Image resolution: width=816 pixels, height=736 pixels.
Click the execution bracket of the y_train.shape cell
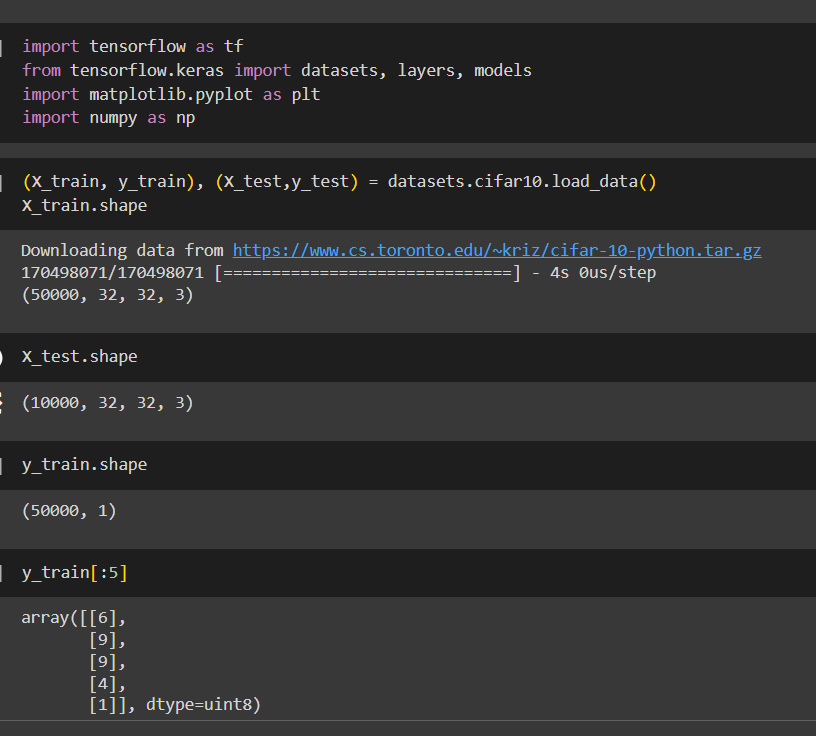click(x=2, y=465)
